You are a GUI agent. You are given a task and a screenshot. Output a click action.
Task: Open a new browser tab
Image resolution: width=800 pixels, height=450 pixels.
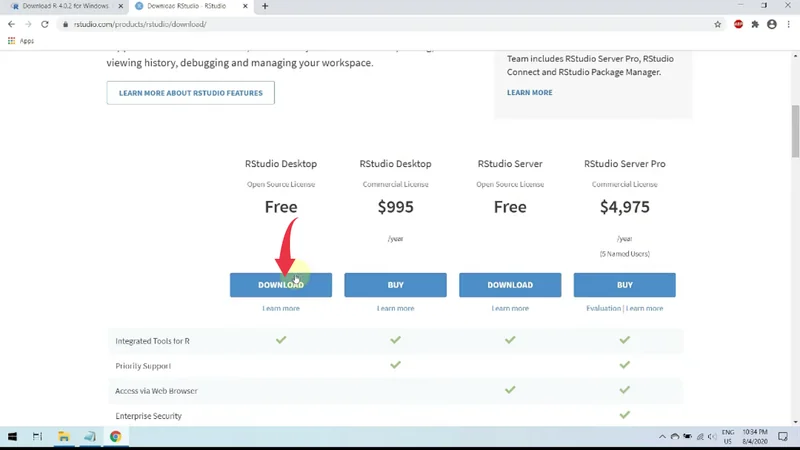point(265,6)
